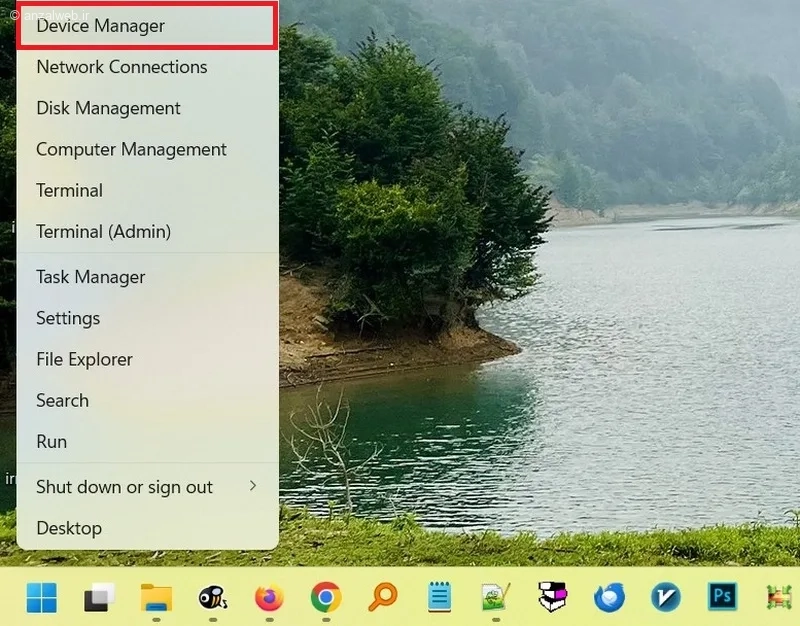Launch Photoshop from the taskbar
The image size is (800, 626).
722,596
